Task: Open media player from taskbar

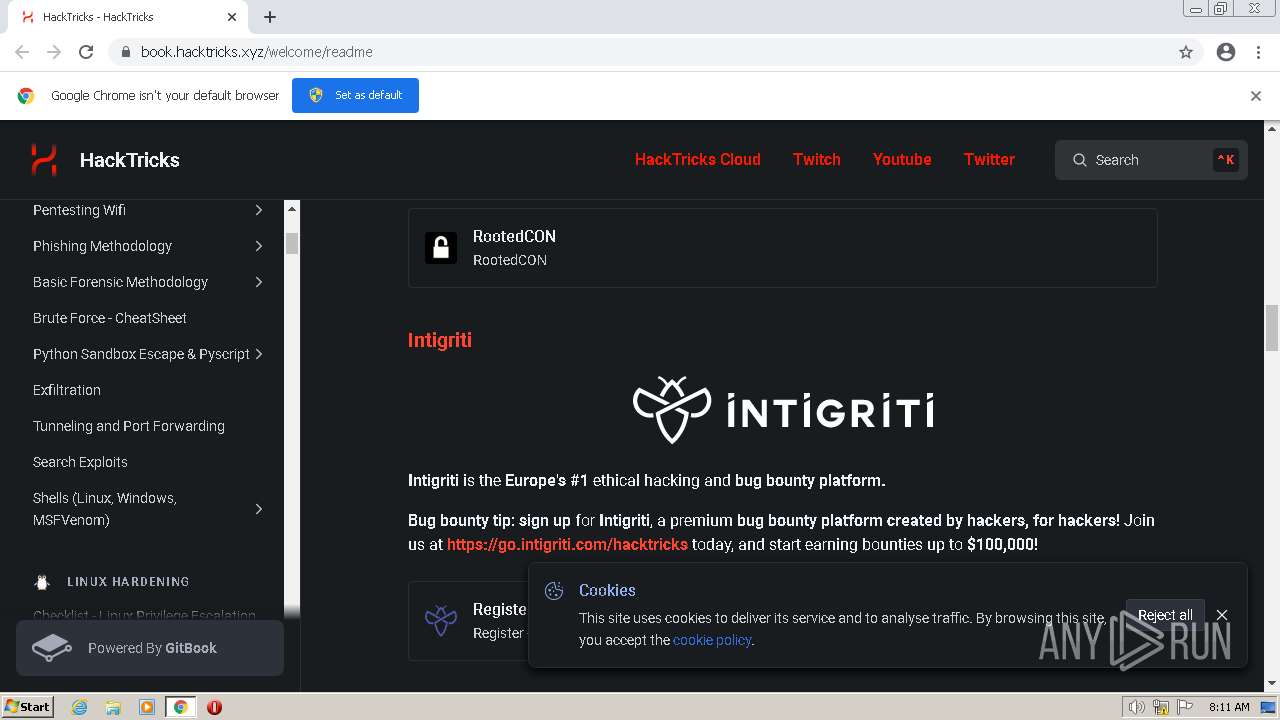Action: 147,707
